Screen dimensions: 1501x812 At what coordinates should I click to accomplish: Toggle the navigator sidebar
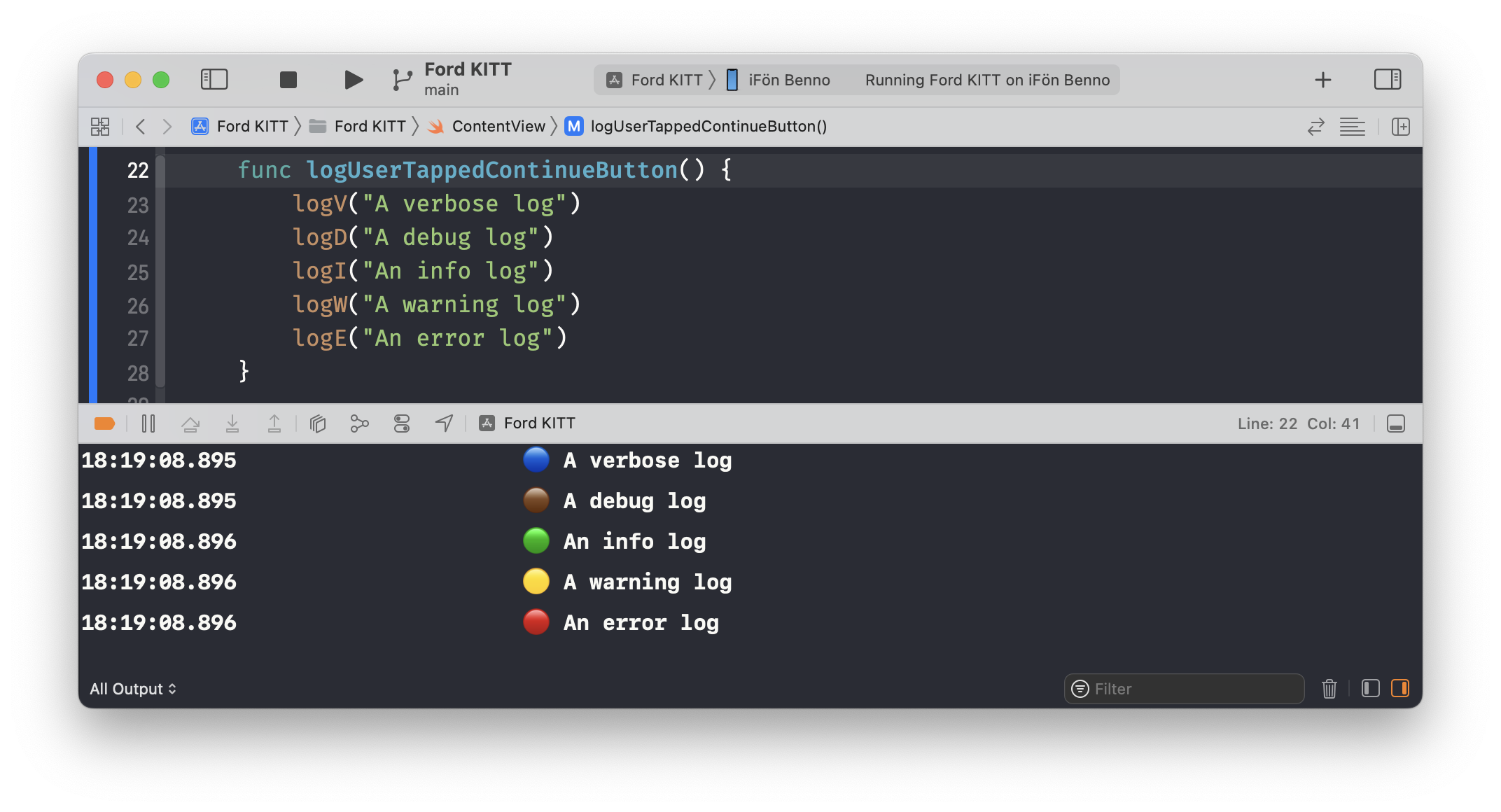(214, 79)
